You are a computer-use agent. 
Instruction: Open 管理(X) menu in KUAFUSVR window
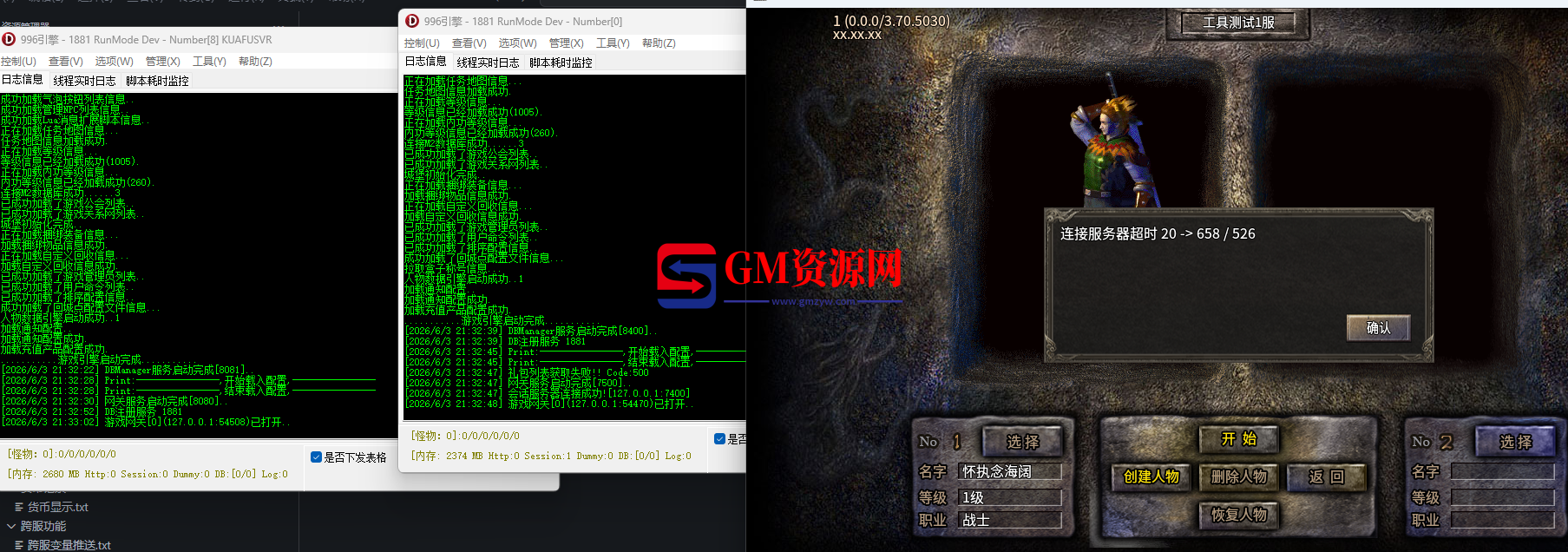pos(162,62)
